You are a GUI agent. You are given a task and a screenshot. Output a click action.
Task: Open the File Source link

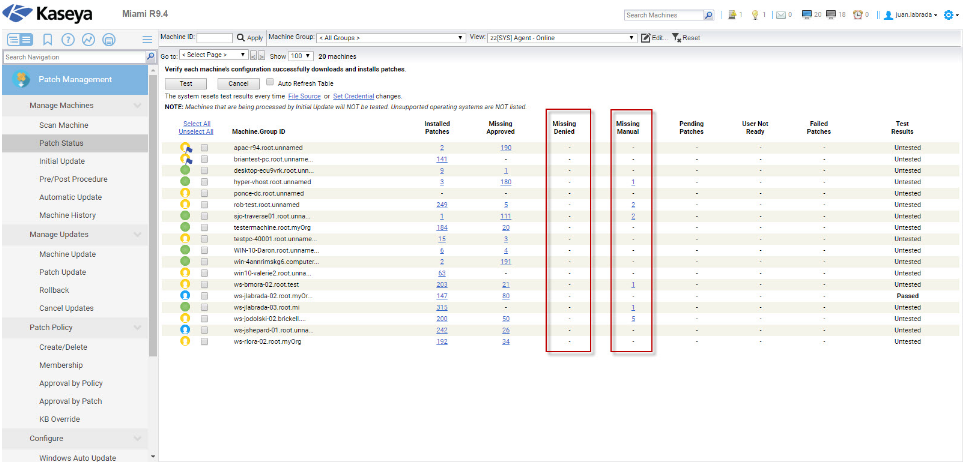click(x=304, y=96)
